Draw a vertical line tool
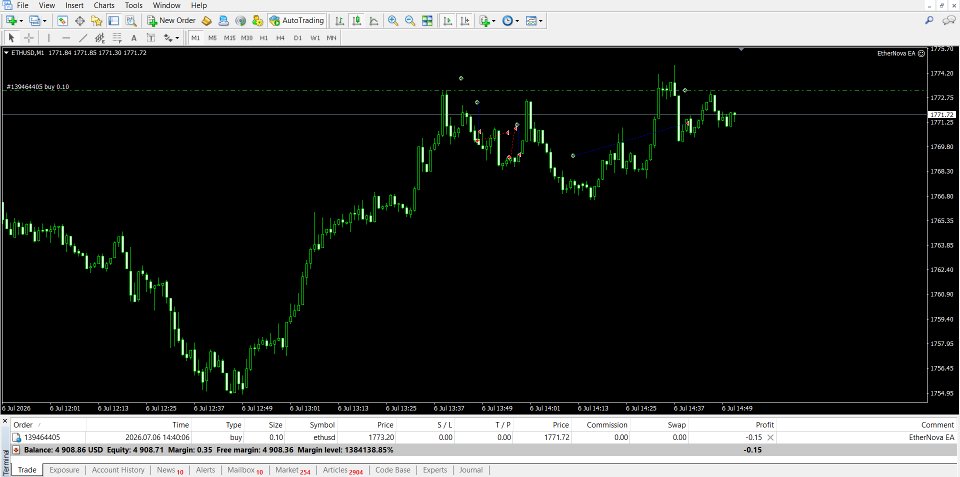The image size is (960, 477). click(49, 38)
